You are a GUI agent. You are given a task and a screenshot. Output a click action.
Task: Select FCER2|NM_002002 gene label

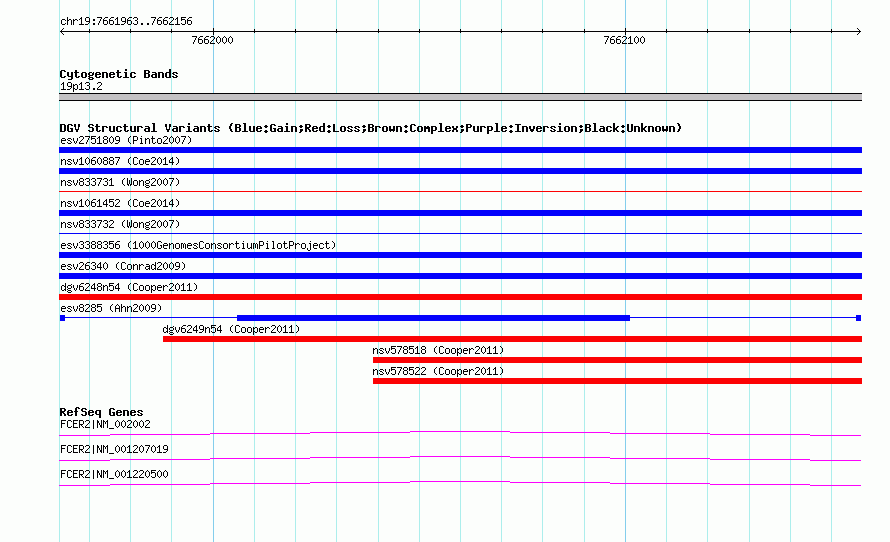point(105,424)
